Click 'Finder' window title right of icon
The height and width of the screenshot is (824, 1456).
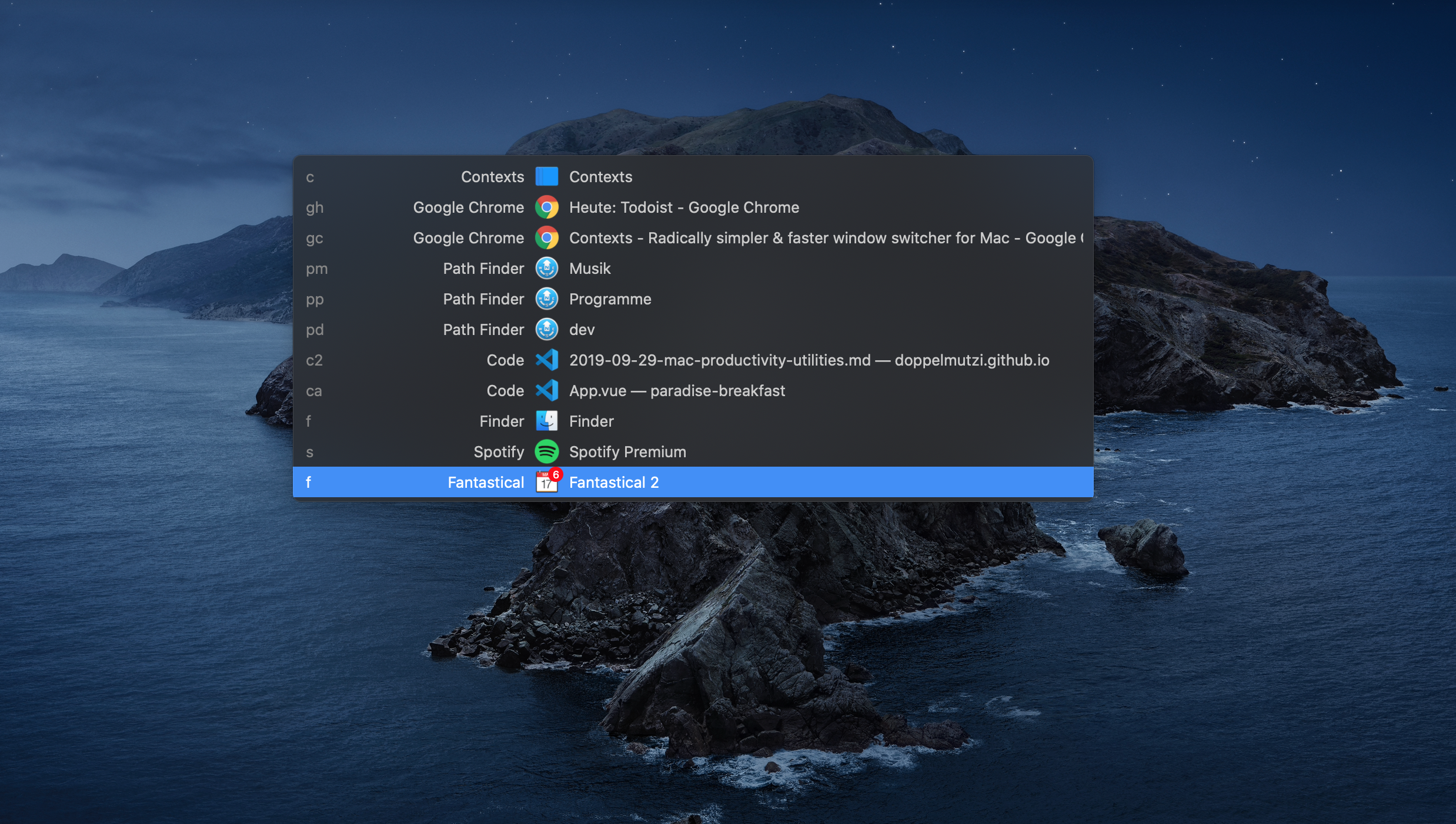[x=591, y=421]
